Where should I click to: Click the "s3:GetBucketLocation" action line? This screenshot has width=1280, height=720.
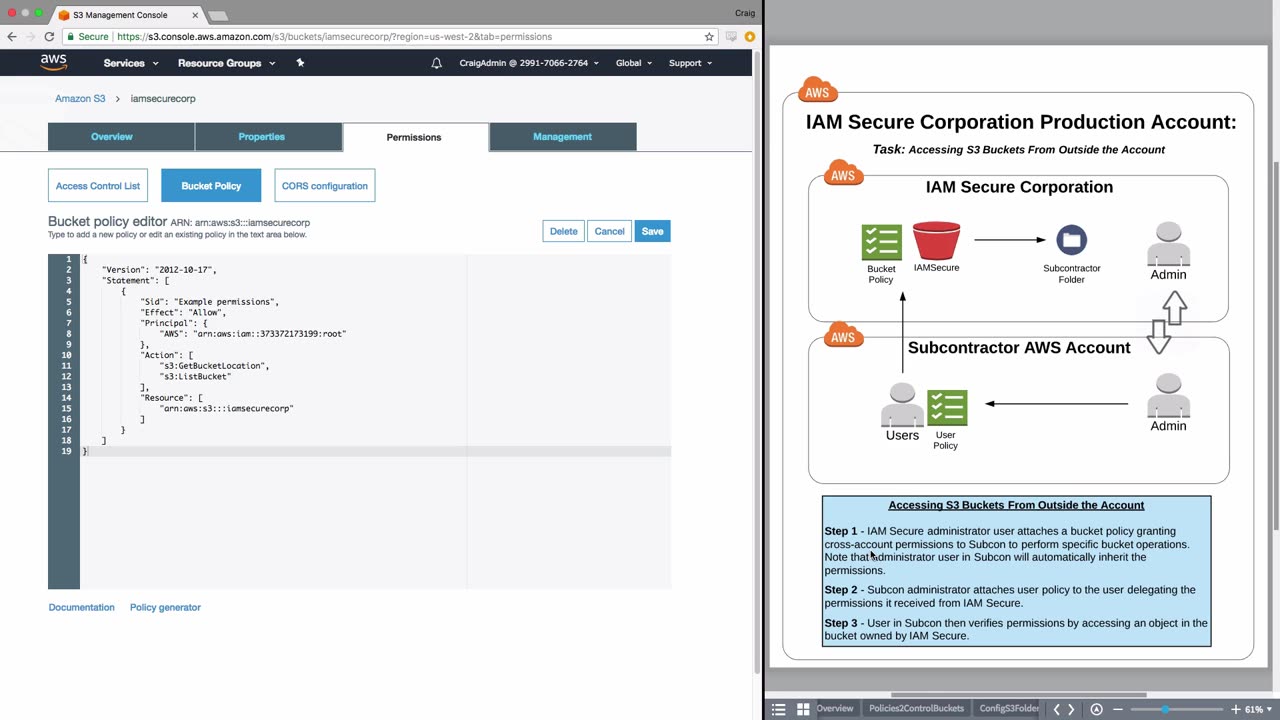pyautogui.click(x=215, y=366)
